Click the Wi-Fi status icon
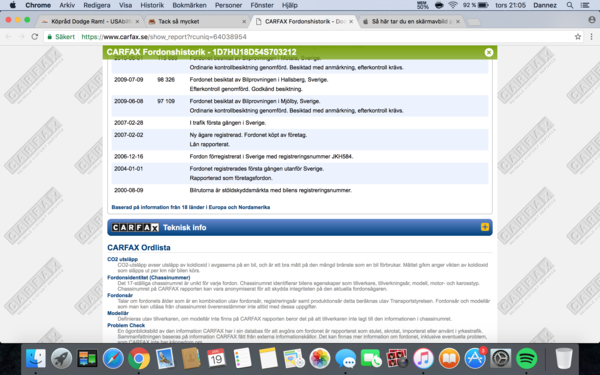Viewport: 600px width, 375px height. point(453,5)
